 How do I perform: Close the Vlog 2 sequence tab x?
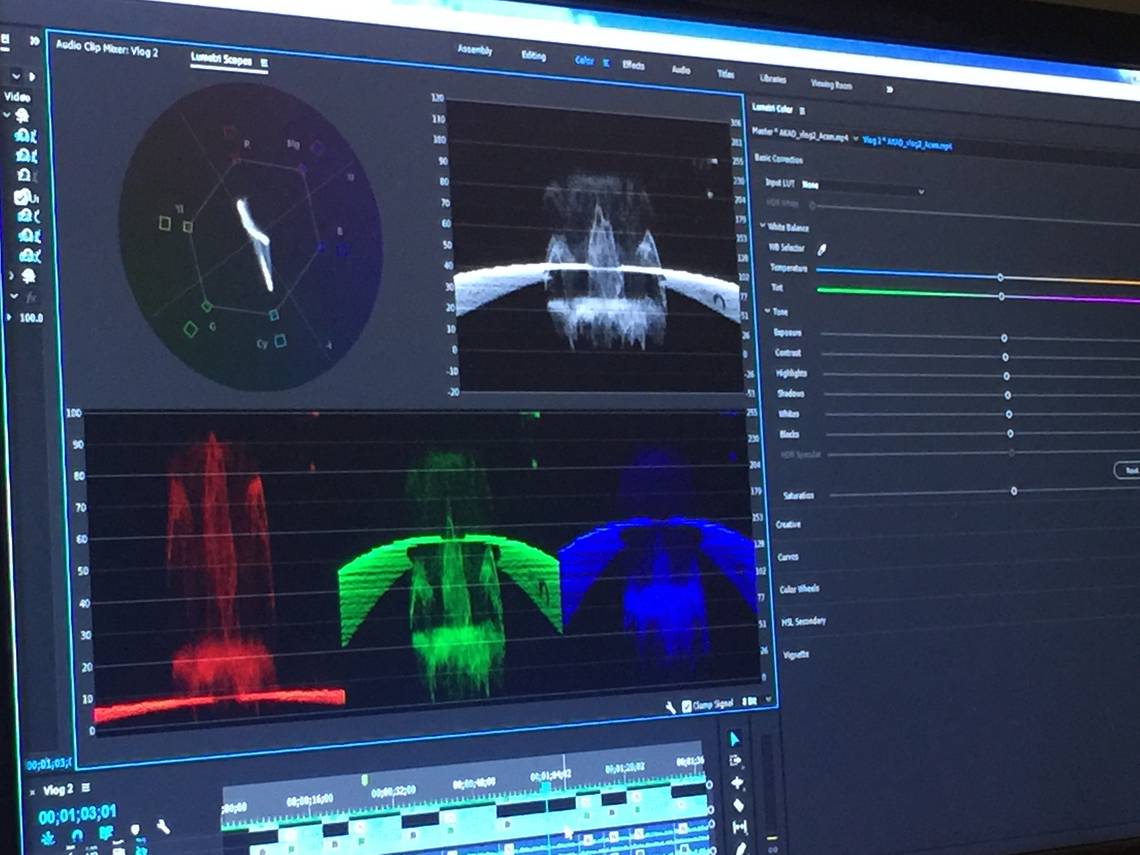click(x=33, y=792)
